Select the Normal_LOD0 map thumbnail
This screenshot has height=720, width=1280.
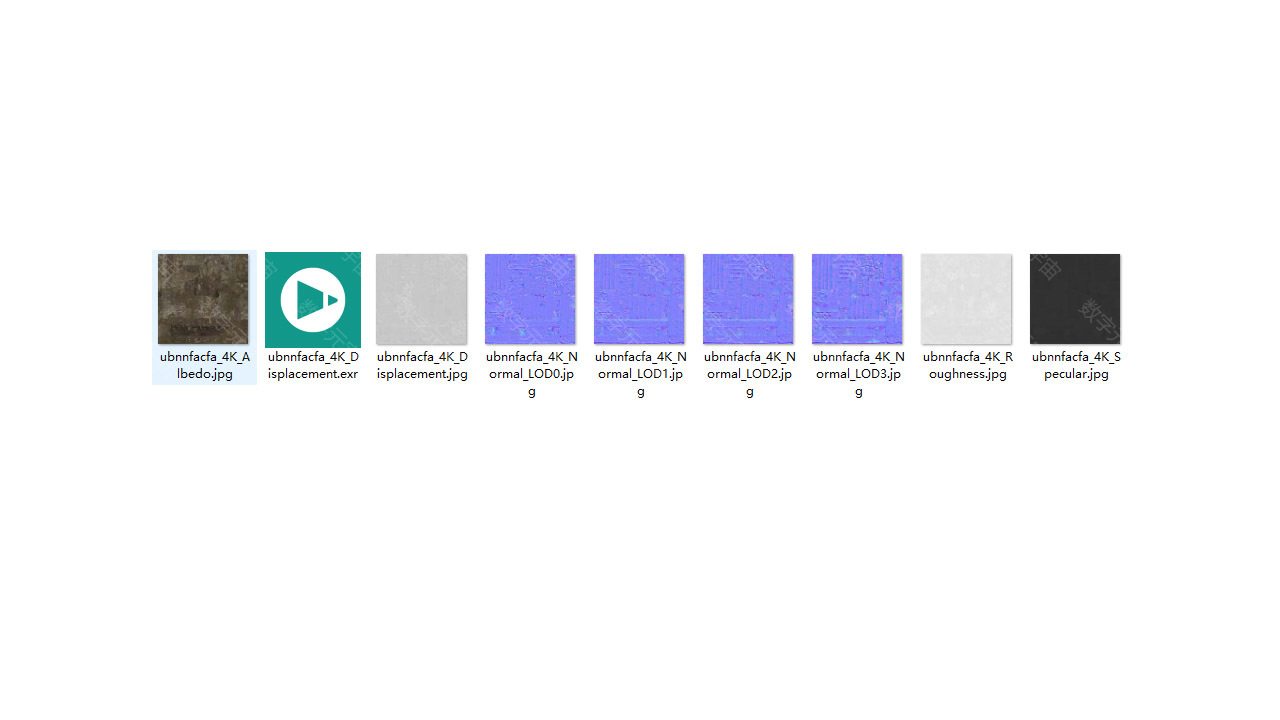pyautogui.click(x=530, y=299)
